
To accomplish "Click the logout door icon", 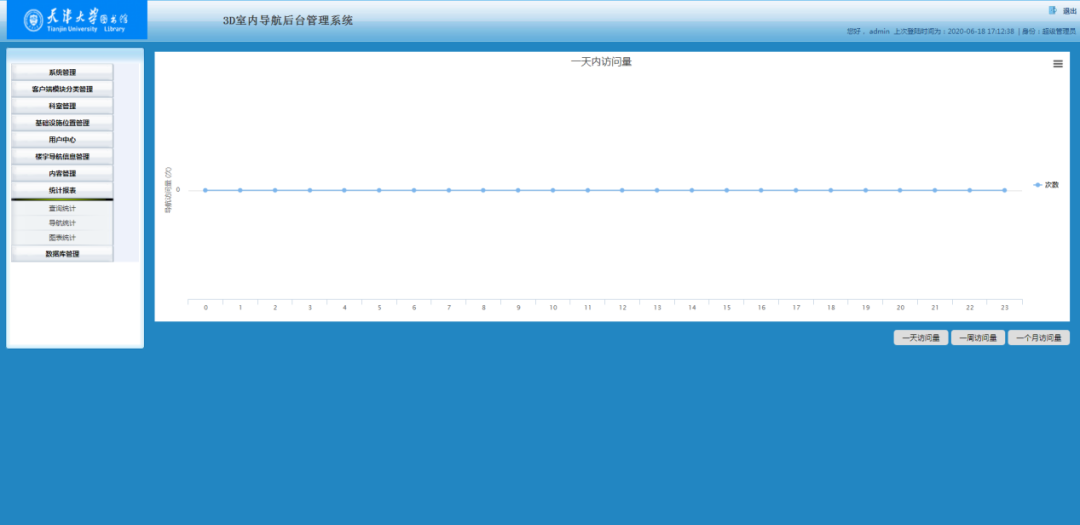I will pyautogui.click(x=1052, y=11).
